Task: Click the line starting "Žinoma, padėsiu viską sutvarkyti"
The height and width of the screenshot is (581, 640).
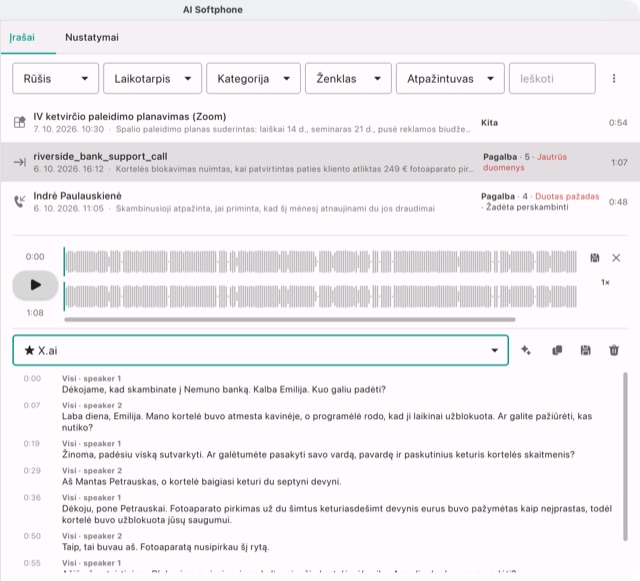Action: click(318, 454)
